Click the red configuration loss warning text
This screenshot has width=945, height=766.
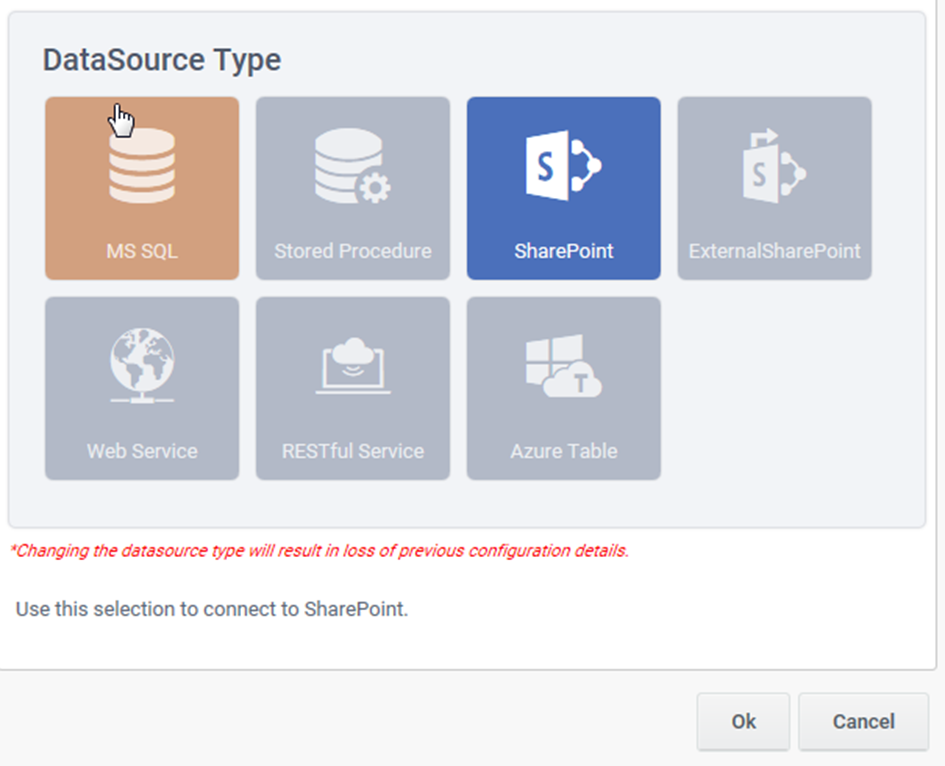314,550
